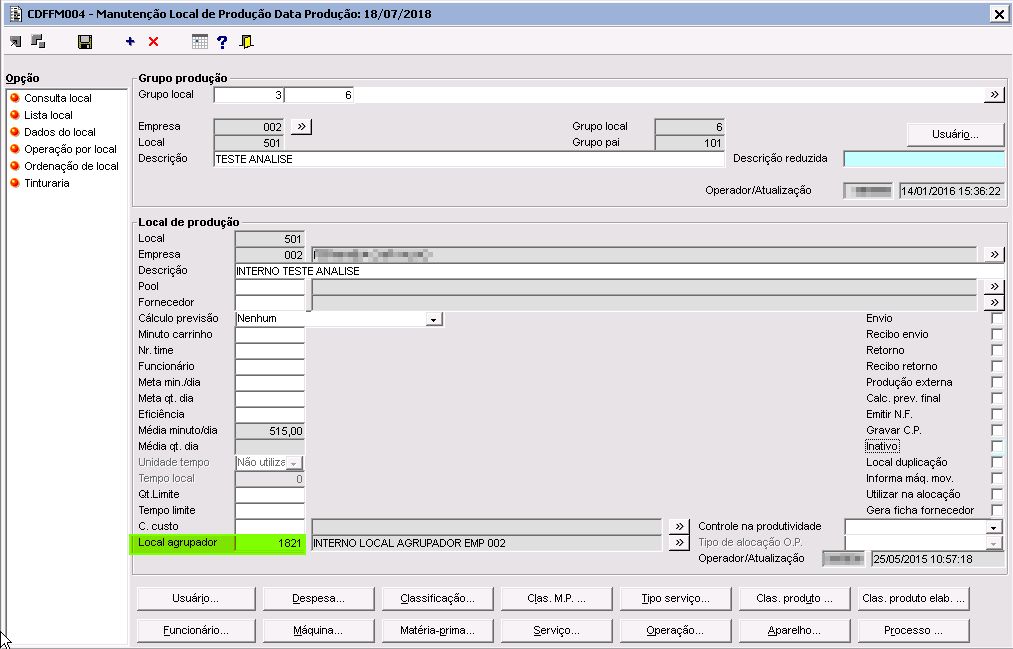Click the Processo ... button
The image size is (1013, 649).
pos(914,630)
